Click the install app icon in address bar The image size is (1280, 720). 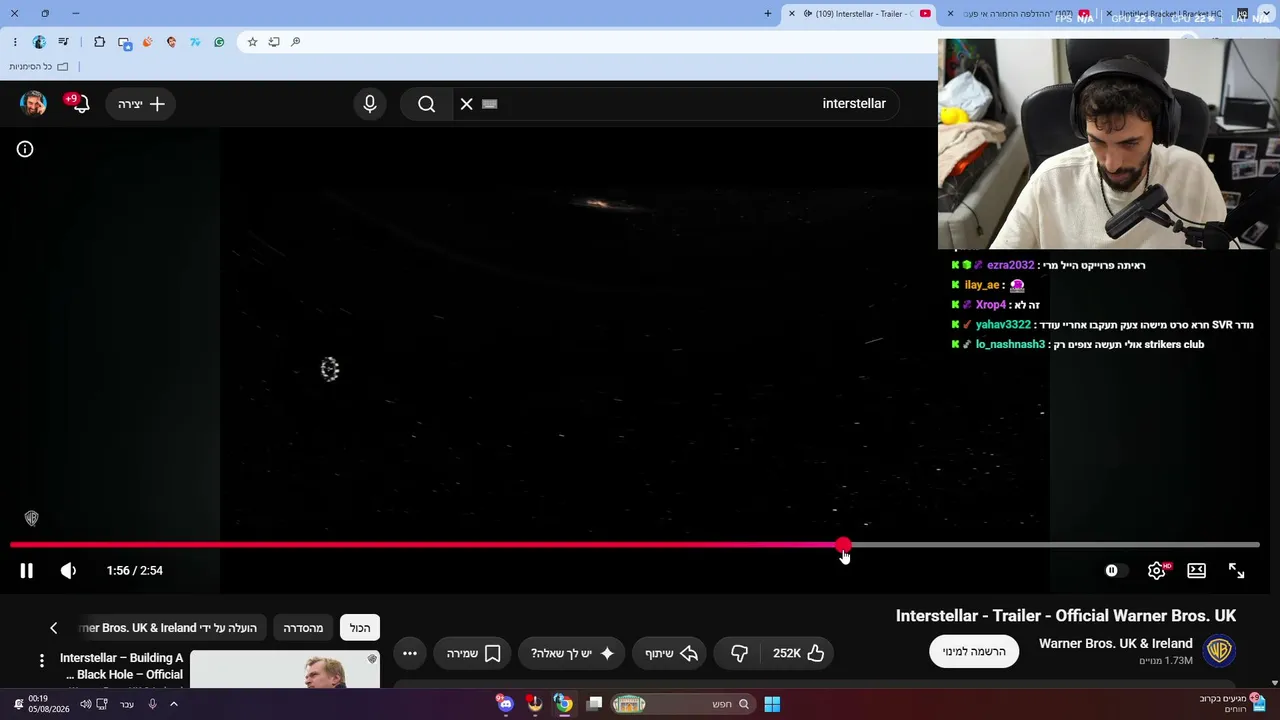pyautogui.click(x=274, y=42)
